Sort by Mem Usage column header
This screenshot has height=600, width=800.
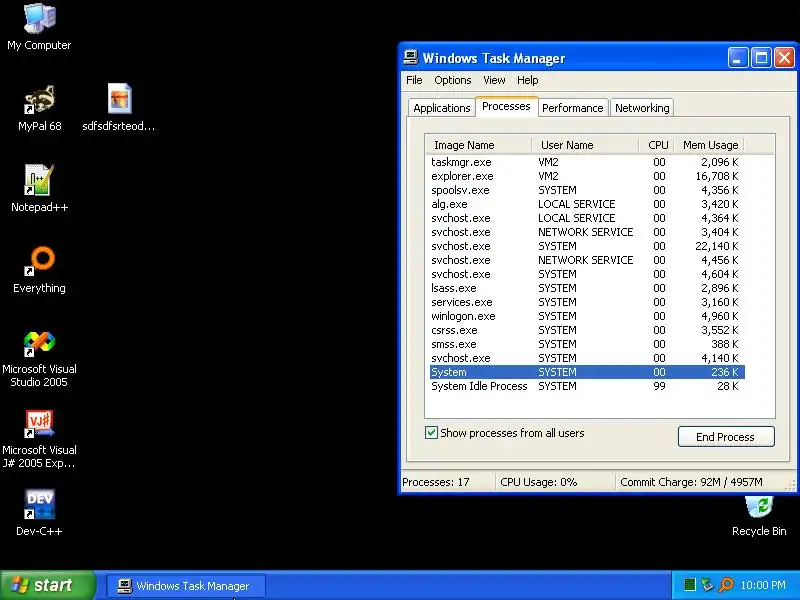pyautogui.click(x=710, y=145)
